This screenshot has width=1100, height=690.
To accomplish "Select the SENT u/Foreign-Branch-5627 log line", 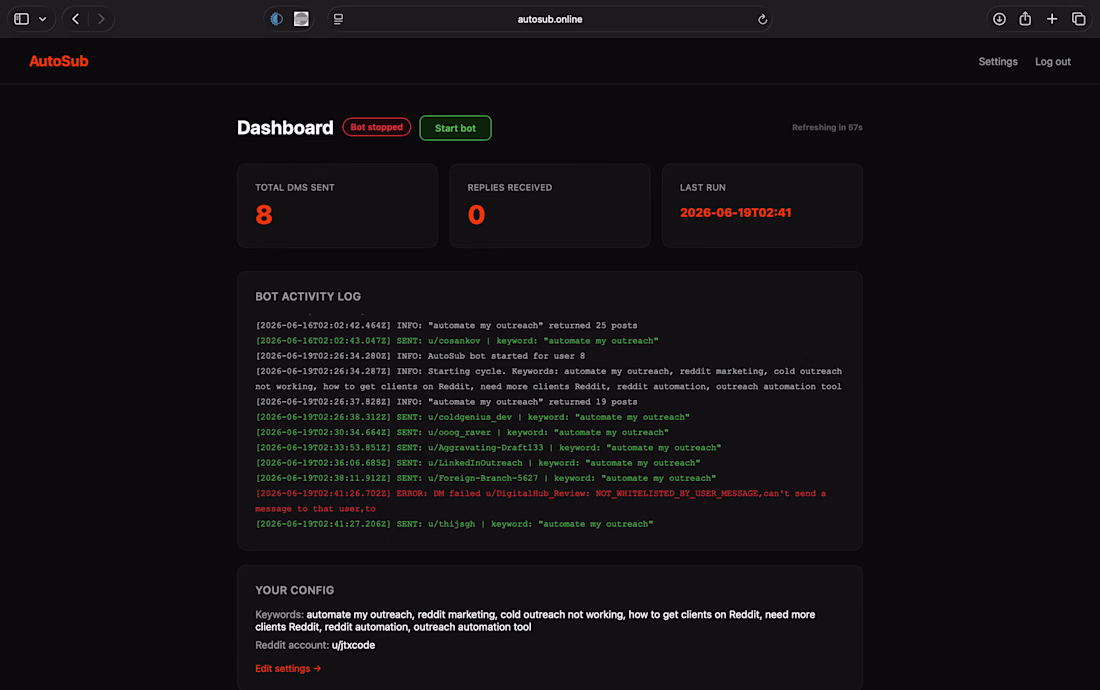I will [485, 479].
